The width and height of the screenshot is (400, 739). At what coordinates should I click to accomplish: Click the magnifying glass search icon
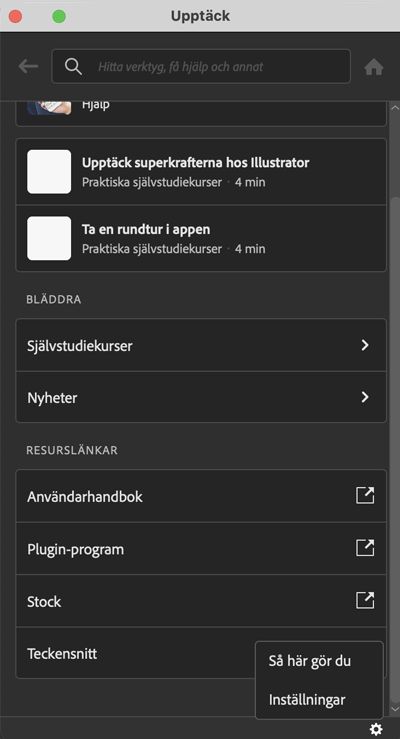coord(73,66)
